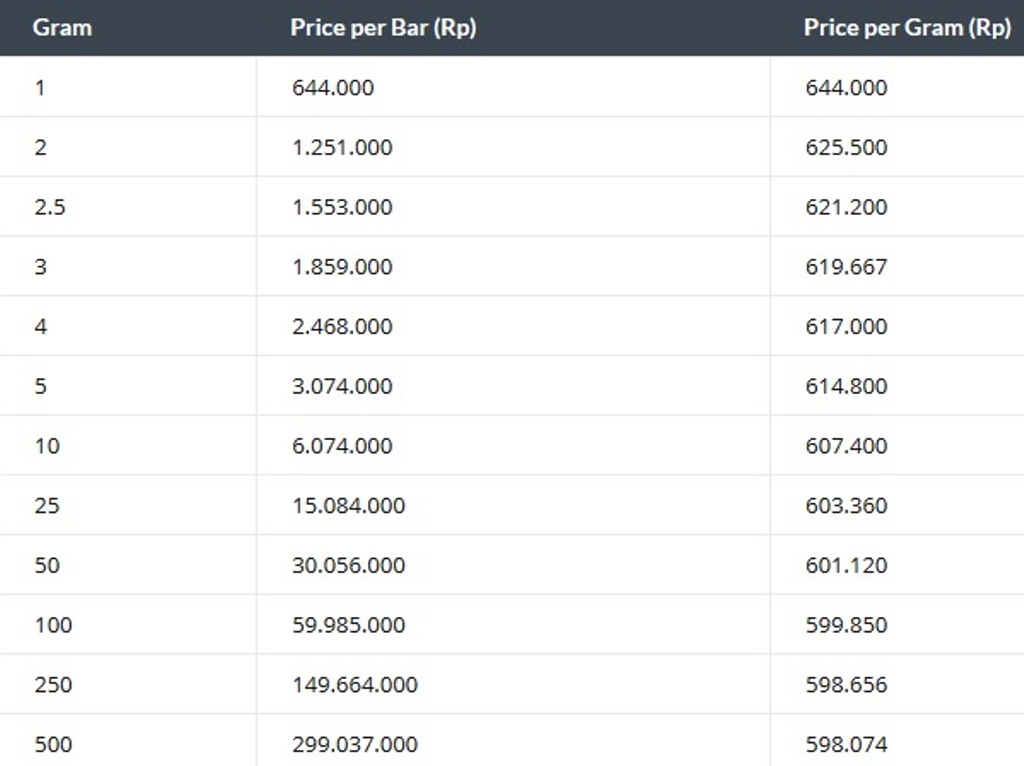Click bar price 6.074.000
This screenshot has width=1024, height=766.
click(x=342, y=446)
